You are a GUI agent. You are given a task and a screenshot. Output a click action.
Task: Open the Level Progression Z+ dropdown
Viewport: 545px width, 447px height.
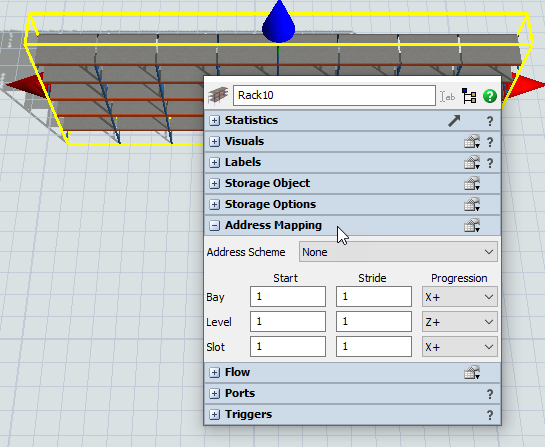coord(459,322)
